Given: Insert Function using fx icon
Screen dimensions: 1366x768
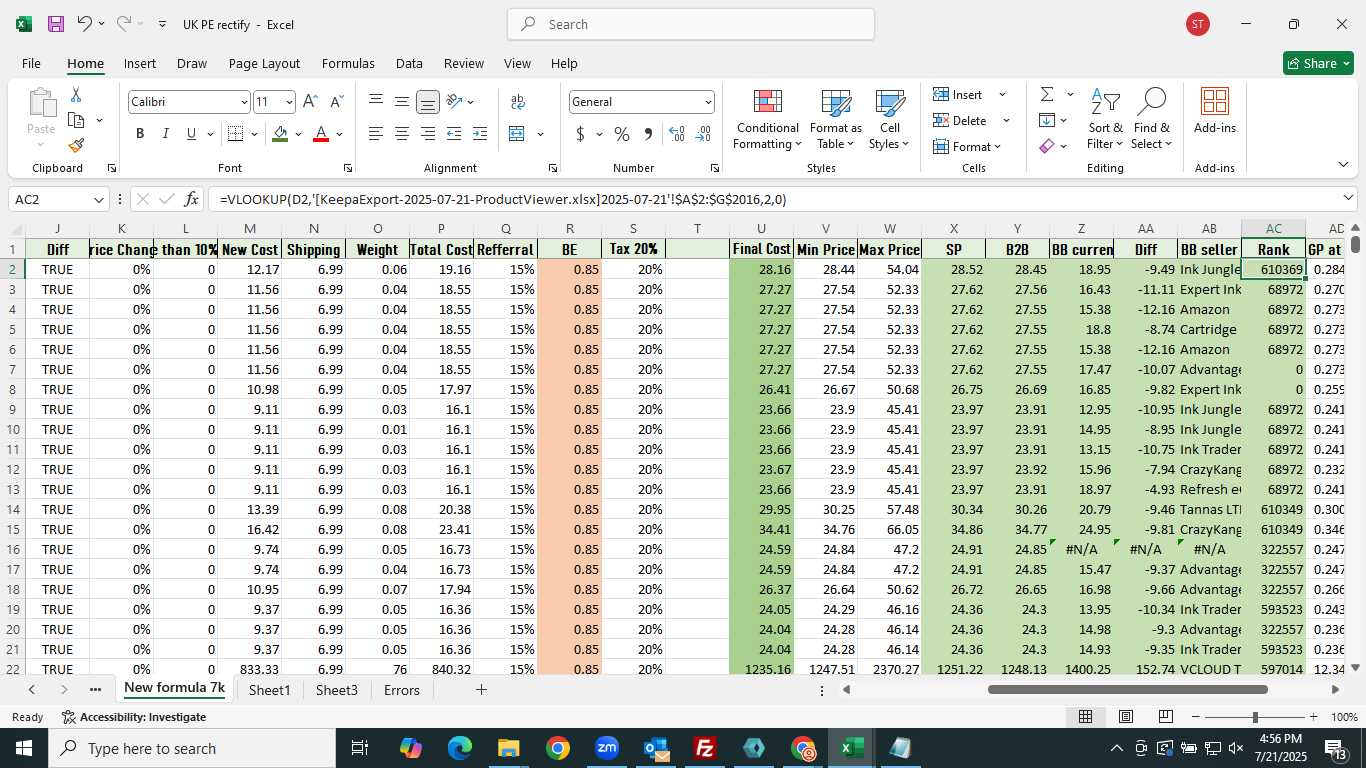Looking at the screenshot, I should click(192, 199).
